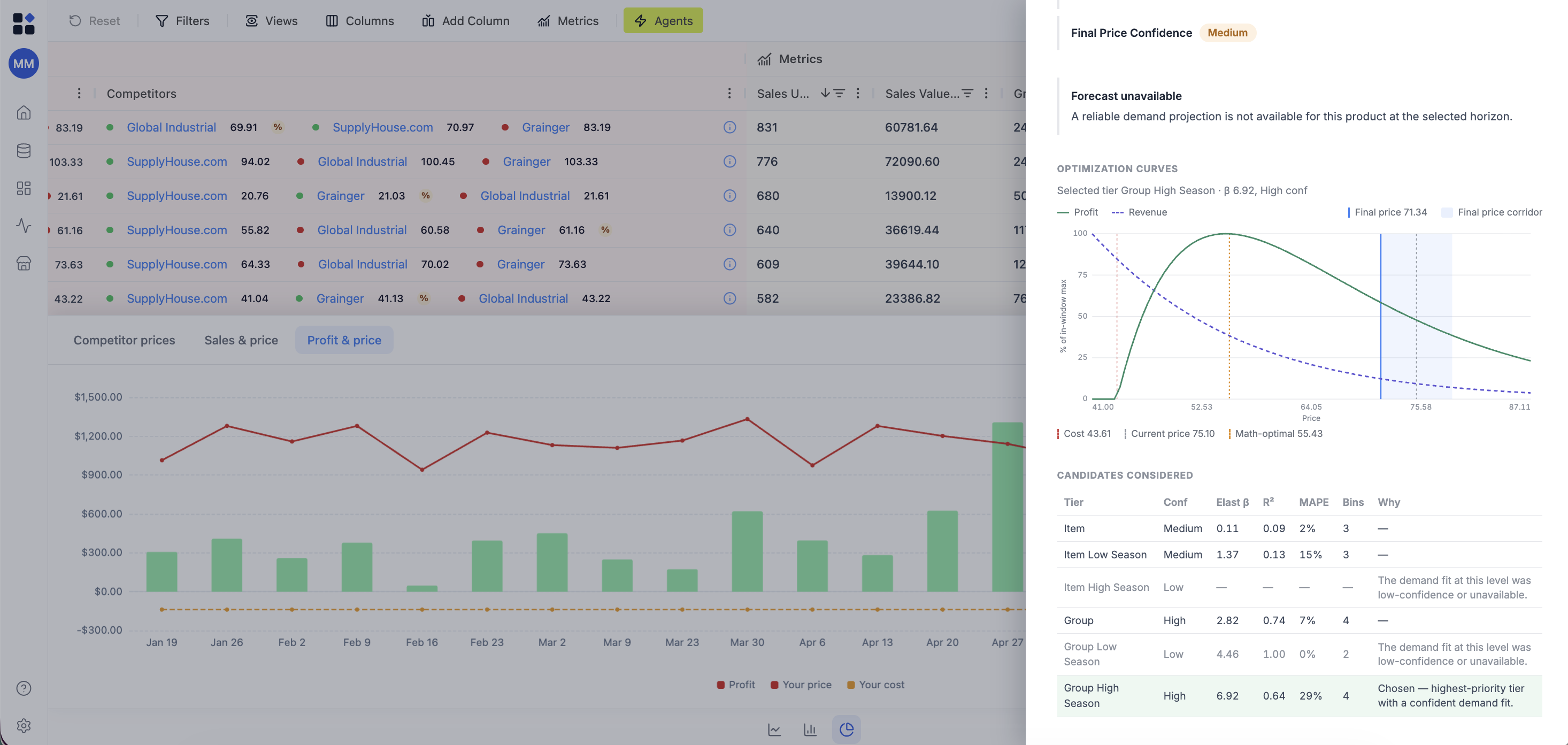This screenshot has width=1568, height=745.
Task: Click the green Agents button
Action: tap(663, 21)
